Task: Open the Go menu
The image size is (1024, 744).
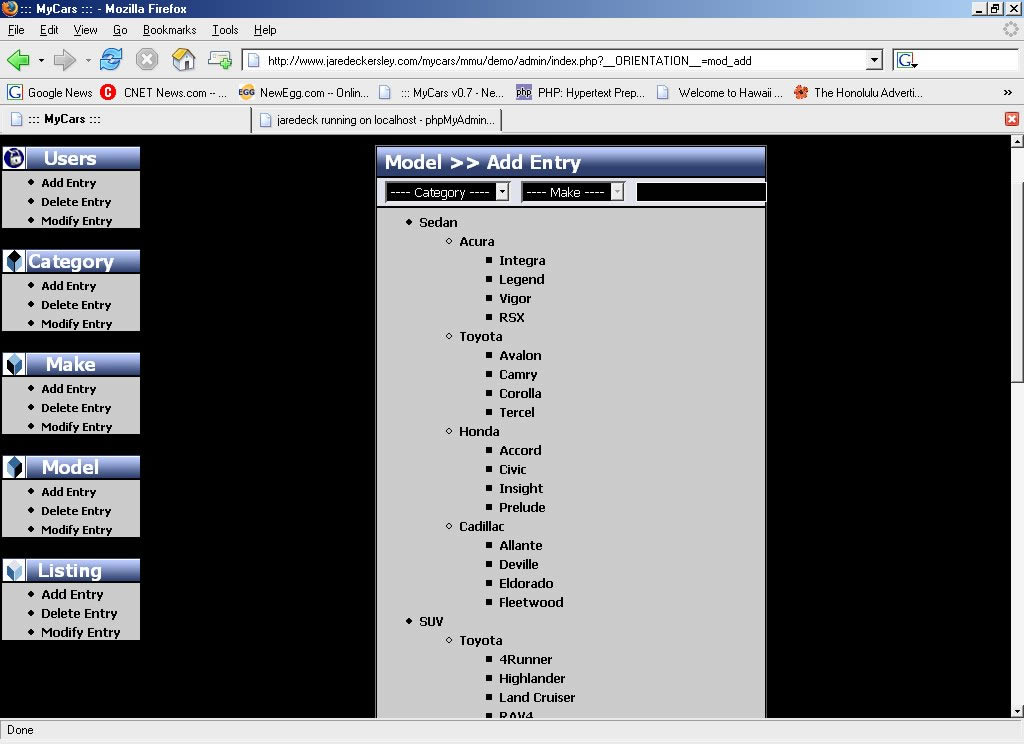Action: (x=120, y=30)
